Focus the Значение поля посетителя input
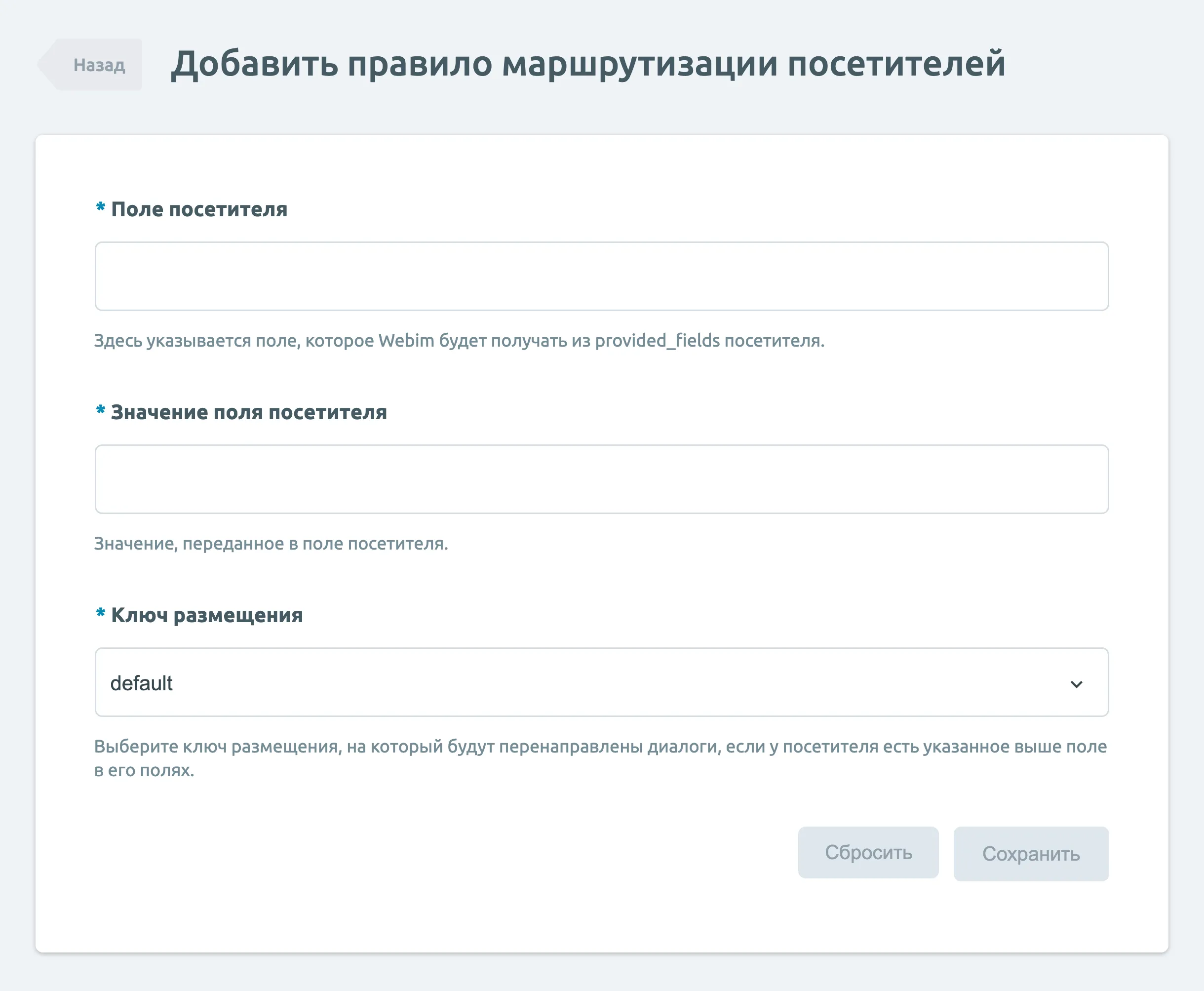The image size is (1204, 991). [601, 479]
